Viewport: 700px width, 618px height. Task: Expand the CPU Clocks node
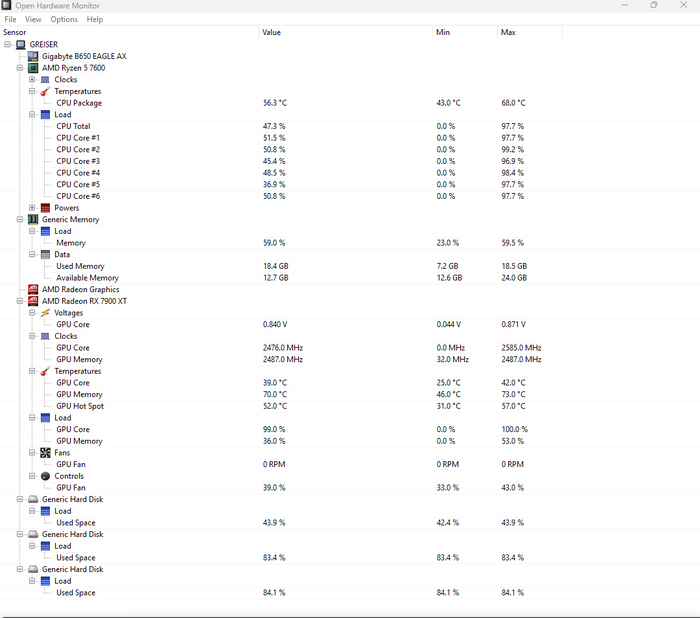tap(32, 79)
